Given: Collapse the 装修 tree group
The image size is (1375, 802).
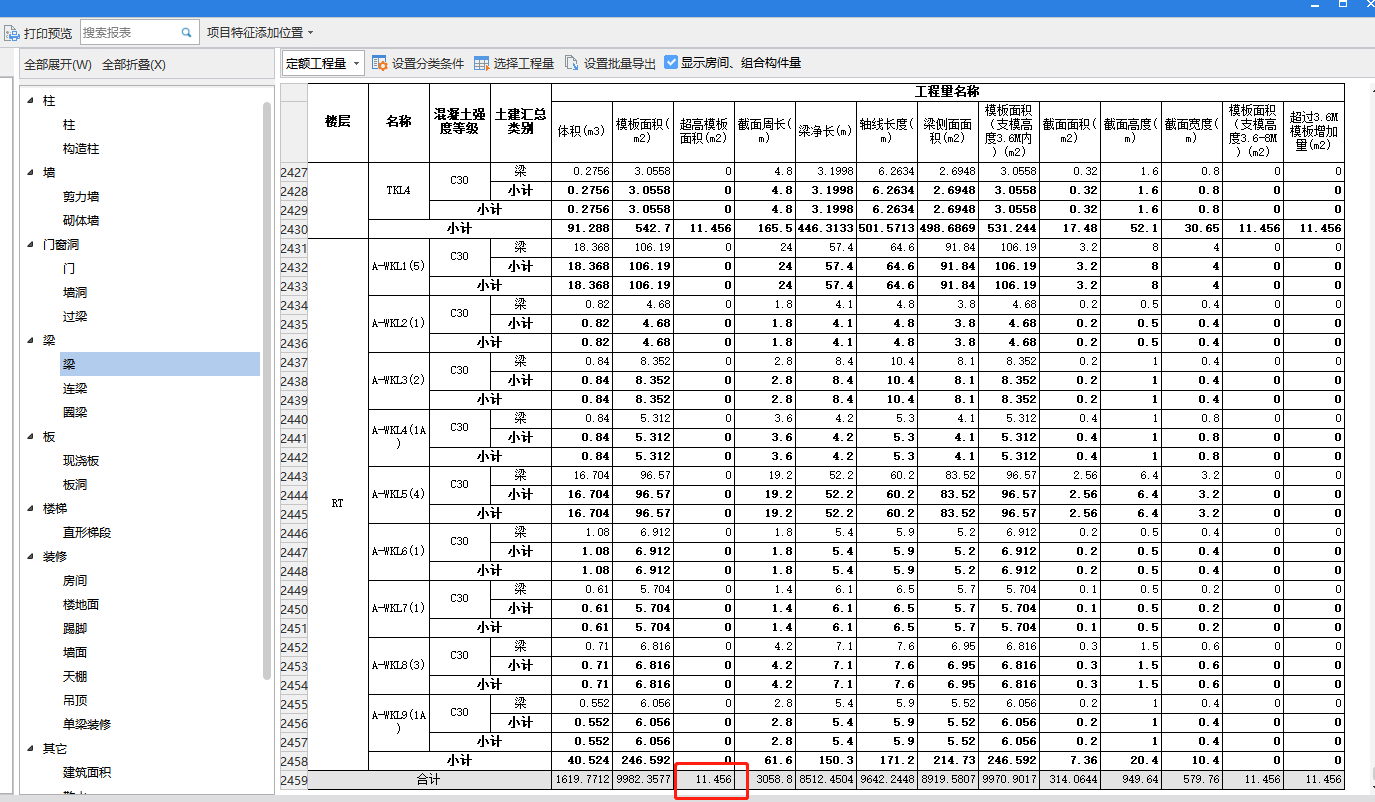Looking at the screenshot, I should tap(30, 557).
